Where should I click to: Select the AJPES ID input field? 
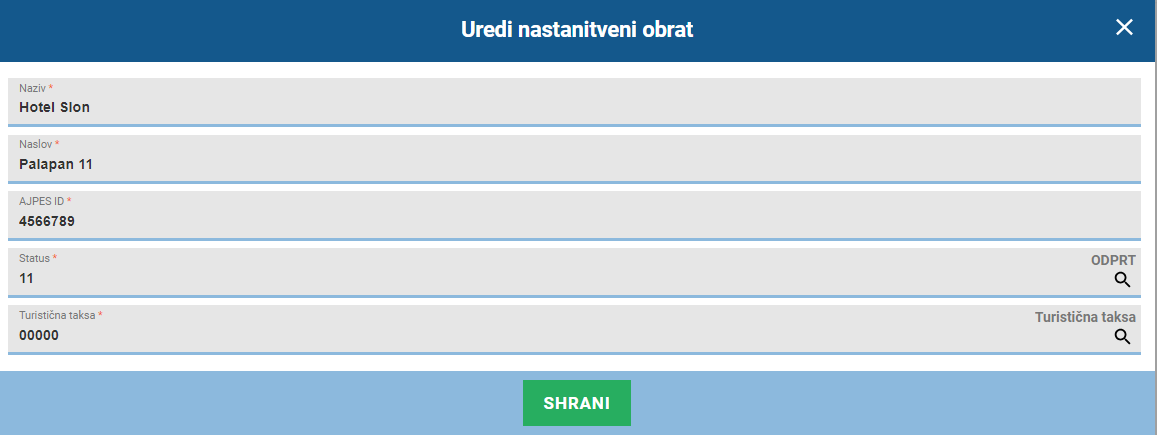[574, 215]
